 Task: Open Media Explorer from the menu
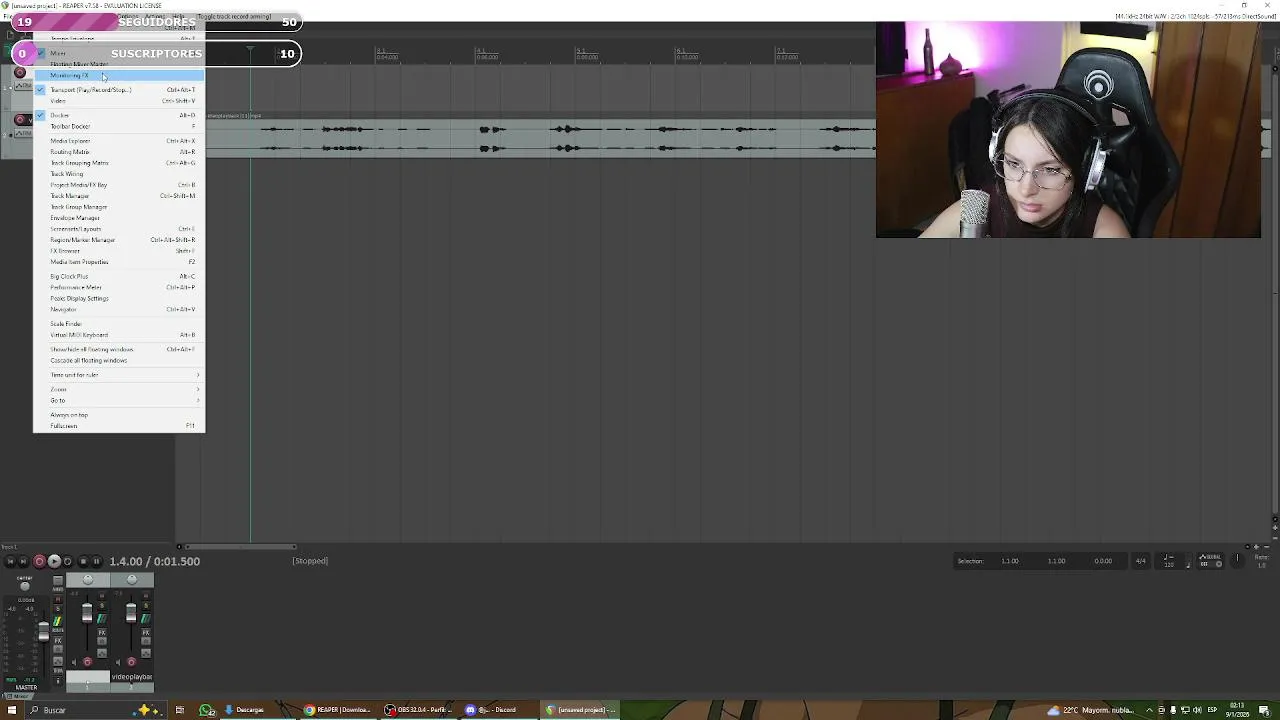[x=119, y=141]
